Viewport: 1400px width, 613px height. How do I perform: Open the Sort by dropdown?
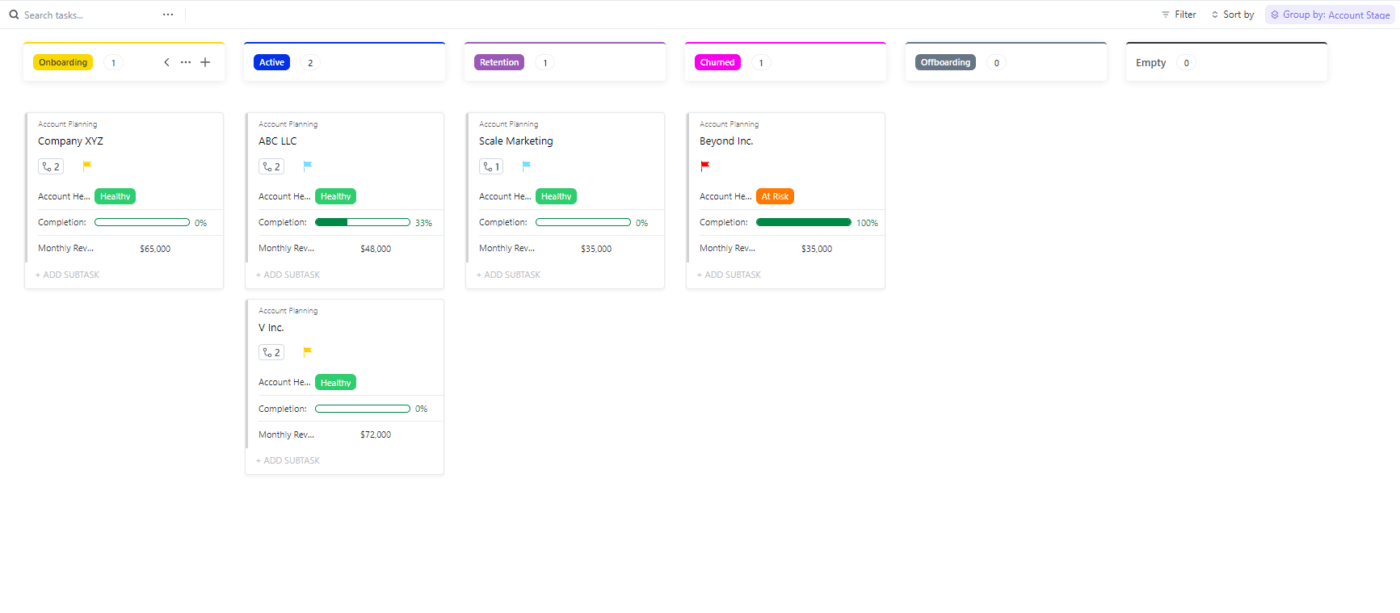pyautogui.click(x=1232, y=15)
